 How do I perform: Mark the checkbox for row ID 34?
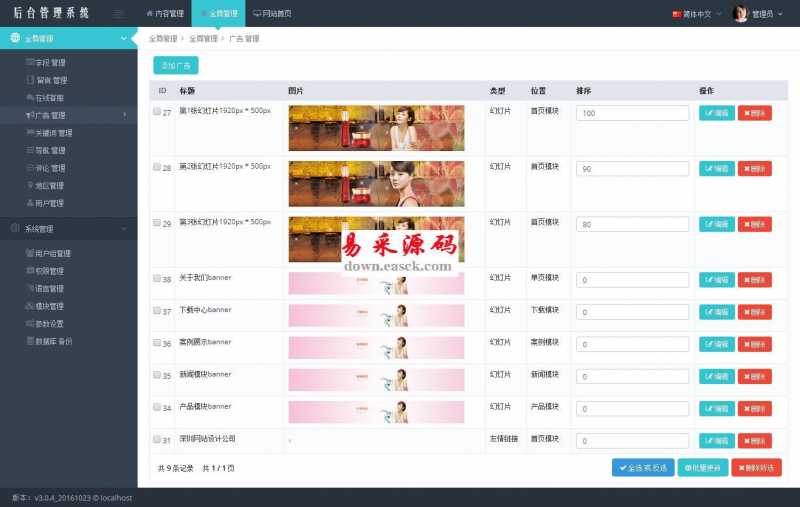point(157,407)
